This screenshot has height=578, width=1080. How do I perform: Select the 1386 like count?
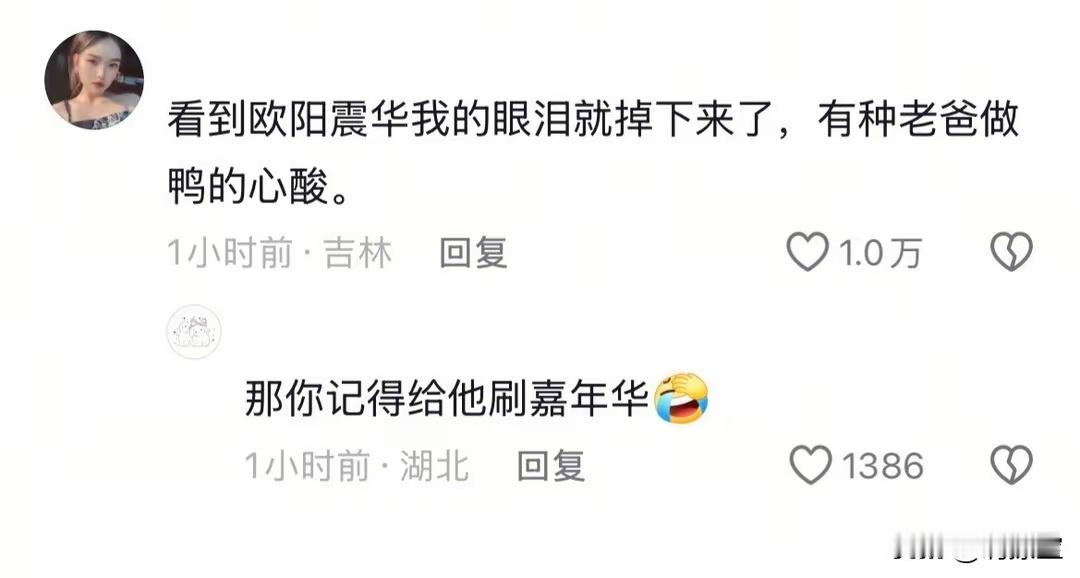[x=882, y=466]
